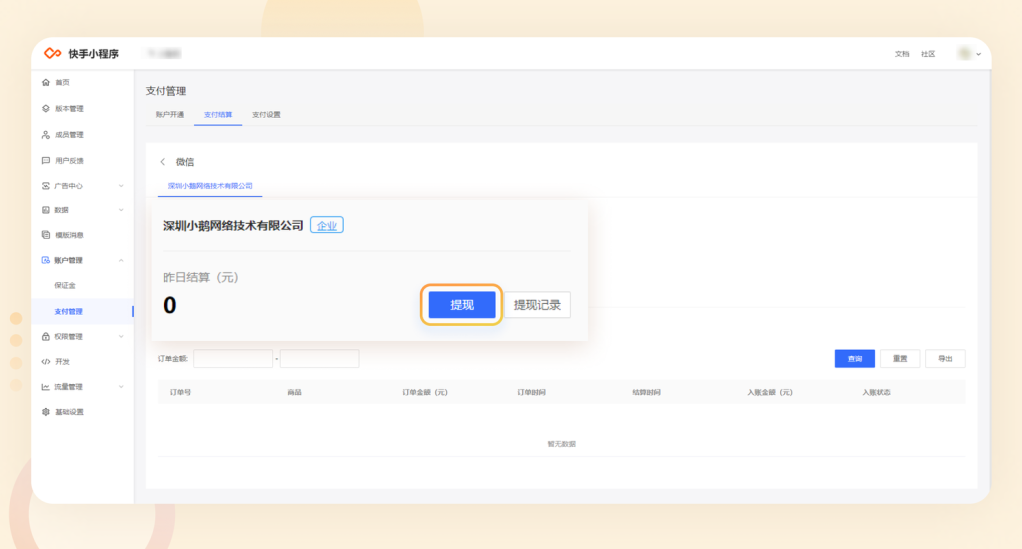The width and height of the screenshot is (1022, 549).
Task: Switch to the 支付设置 tab
Action: point(266,115)
